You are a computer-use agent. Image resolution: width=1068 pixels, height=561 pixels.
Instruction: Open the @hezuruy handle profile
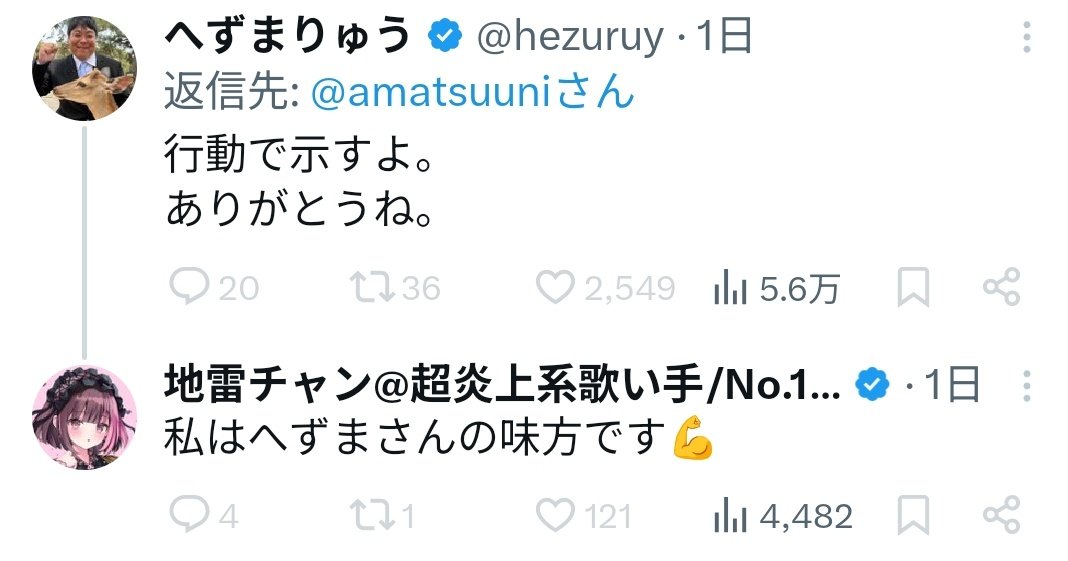point(570,38)
